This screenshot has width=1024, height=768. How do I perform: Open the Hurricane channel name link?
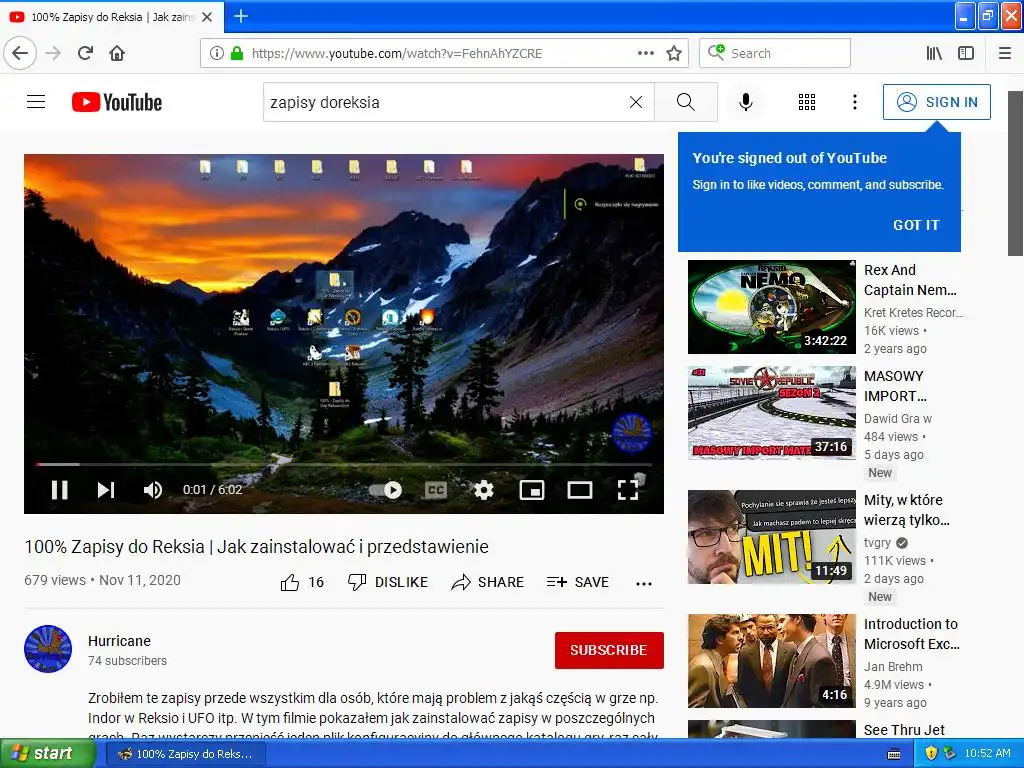(x=120, y=641)
